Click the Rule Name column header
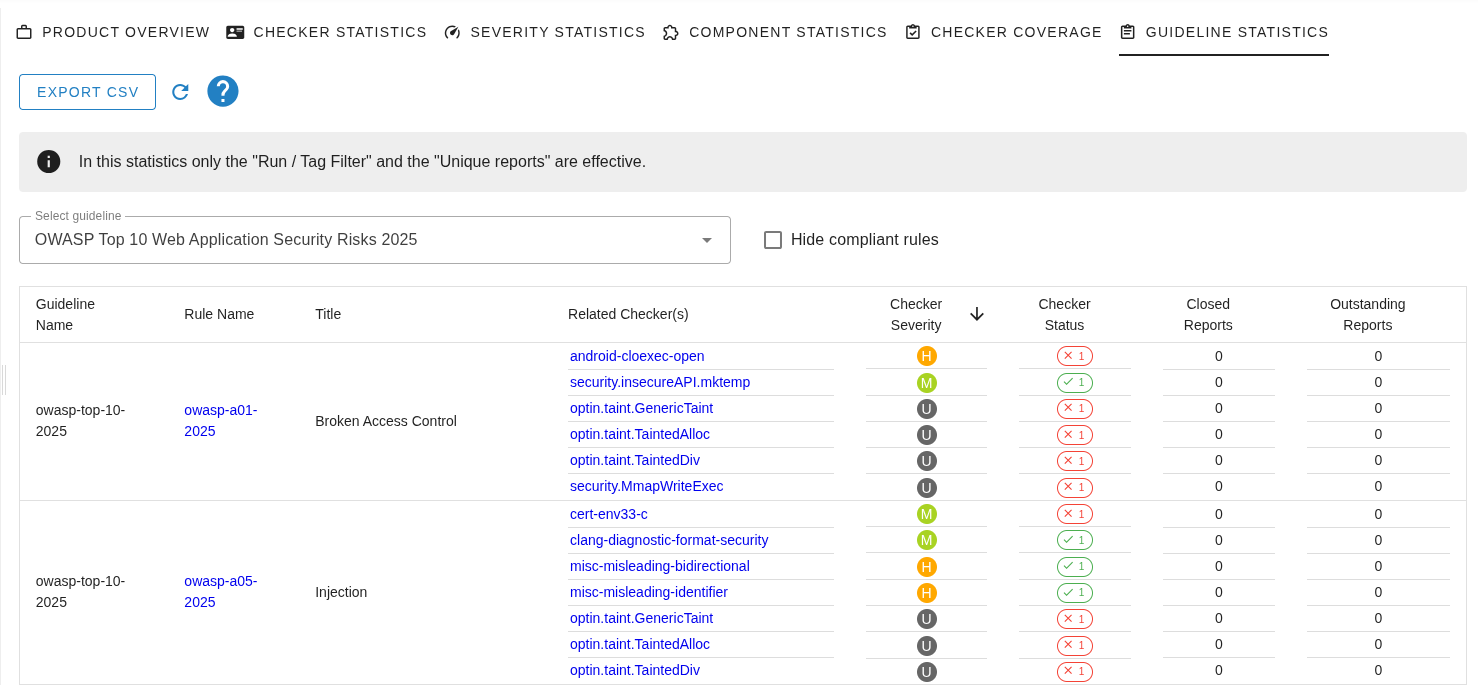The image size is (1478, 685). [x=219, y=314]
